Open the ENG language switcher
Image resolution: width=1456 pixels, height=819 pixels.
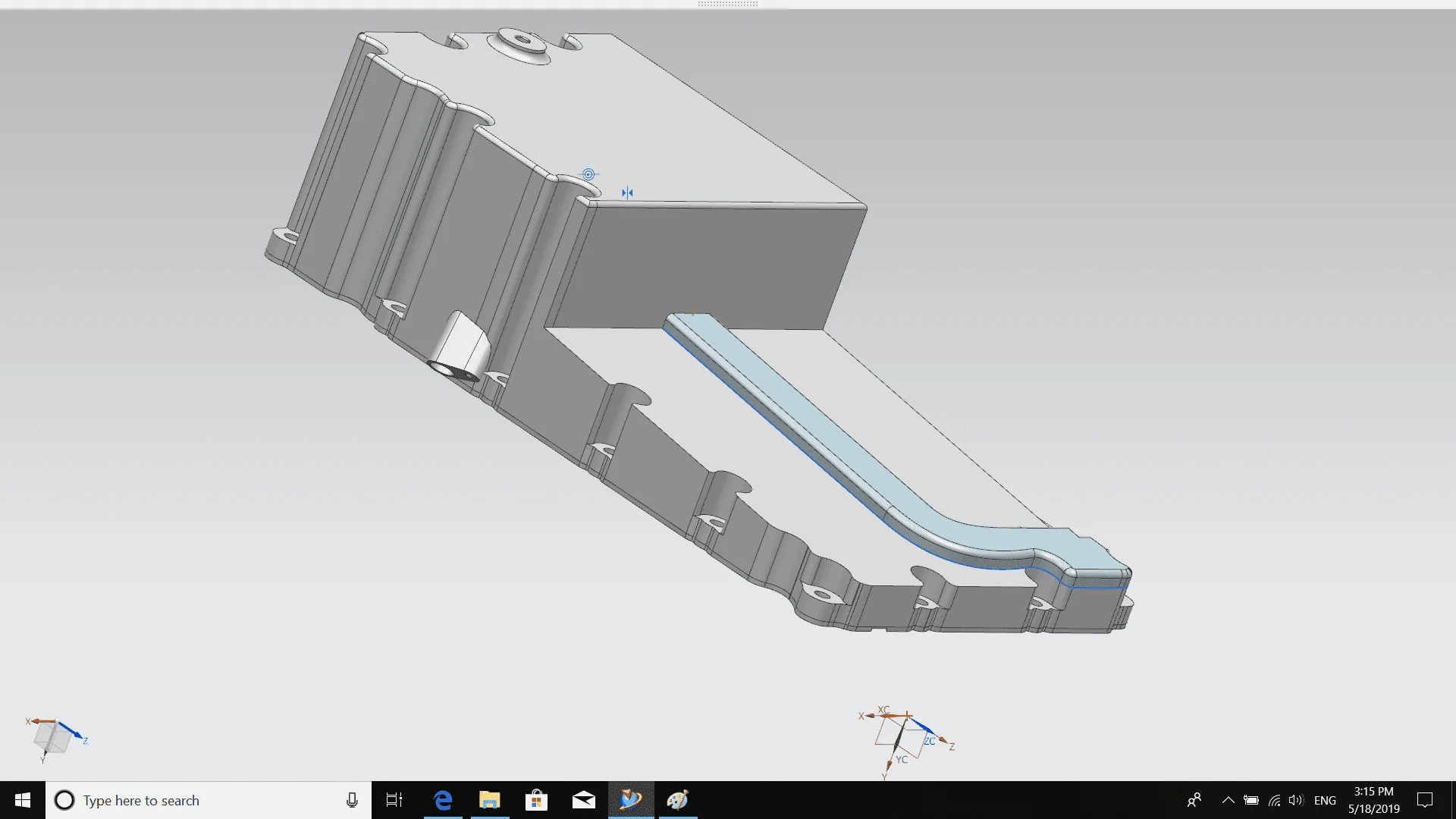(1326, 800)
